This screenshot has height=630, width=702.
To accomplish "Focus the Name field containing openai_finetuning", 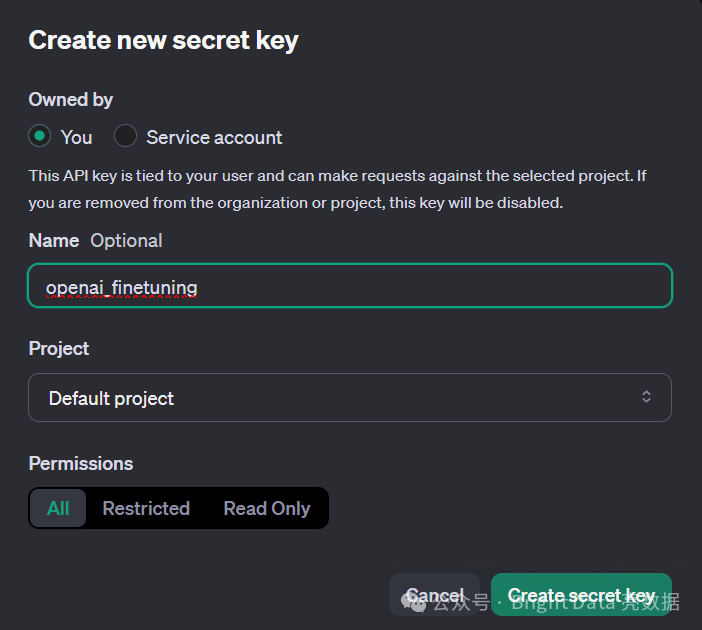I will pos(350,287).
